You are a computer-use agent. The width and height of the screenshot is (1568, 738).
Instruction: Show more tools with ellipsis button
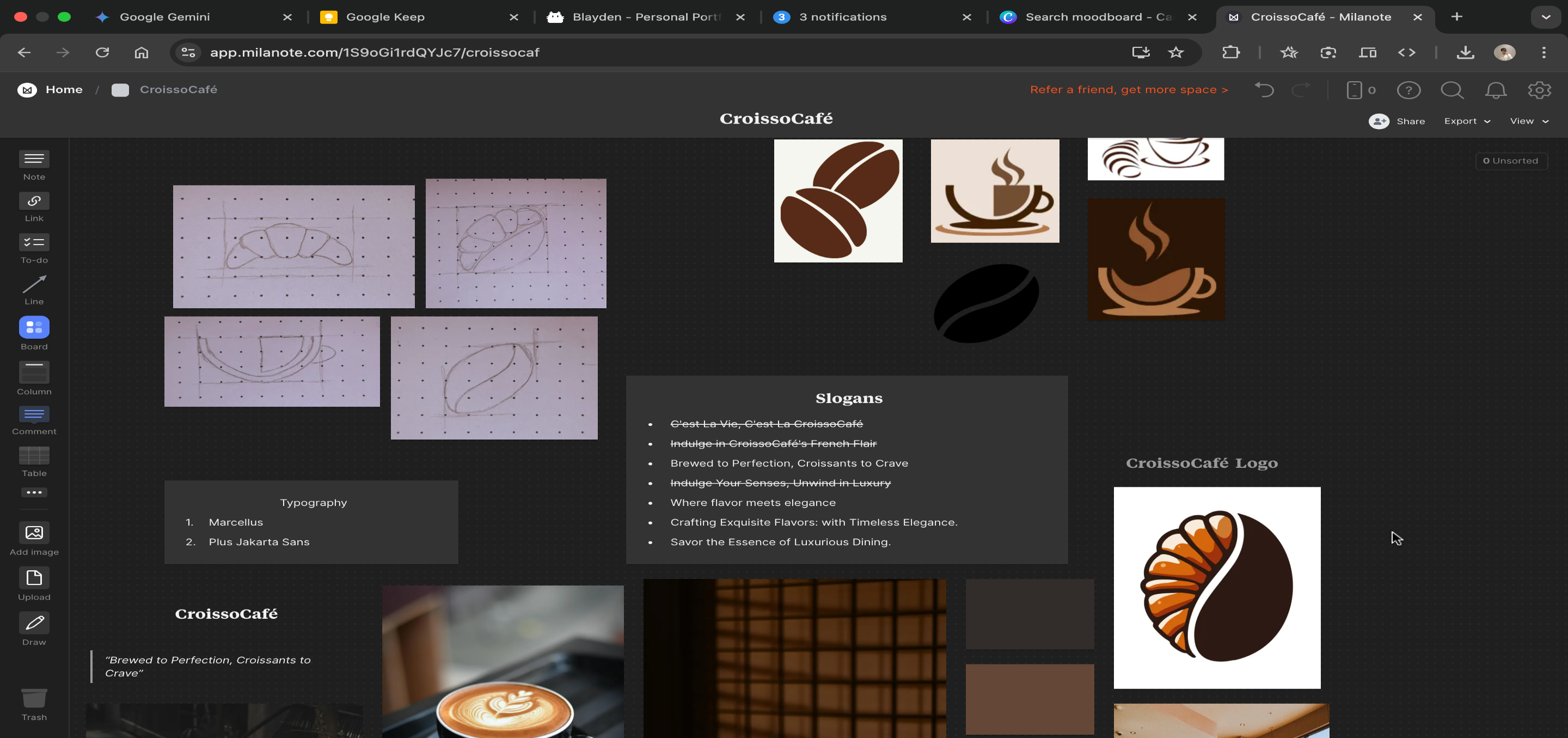(34, 492)
